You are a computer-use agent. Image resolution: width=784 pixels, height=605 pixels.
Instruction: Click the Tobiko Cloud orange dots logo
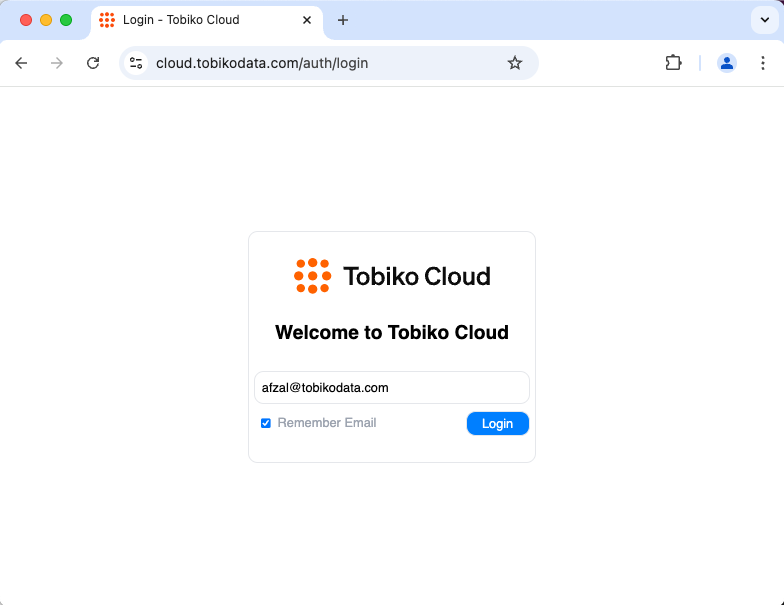[312, 276]
